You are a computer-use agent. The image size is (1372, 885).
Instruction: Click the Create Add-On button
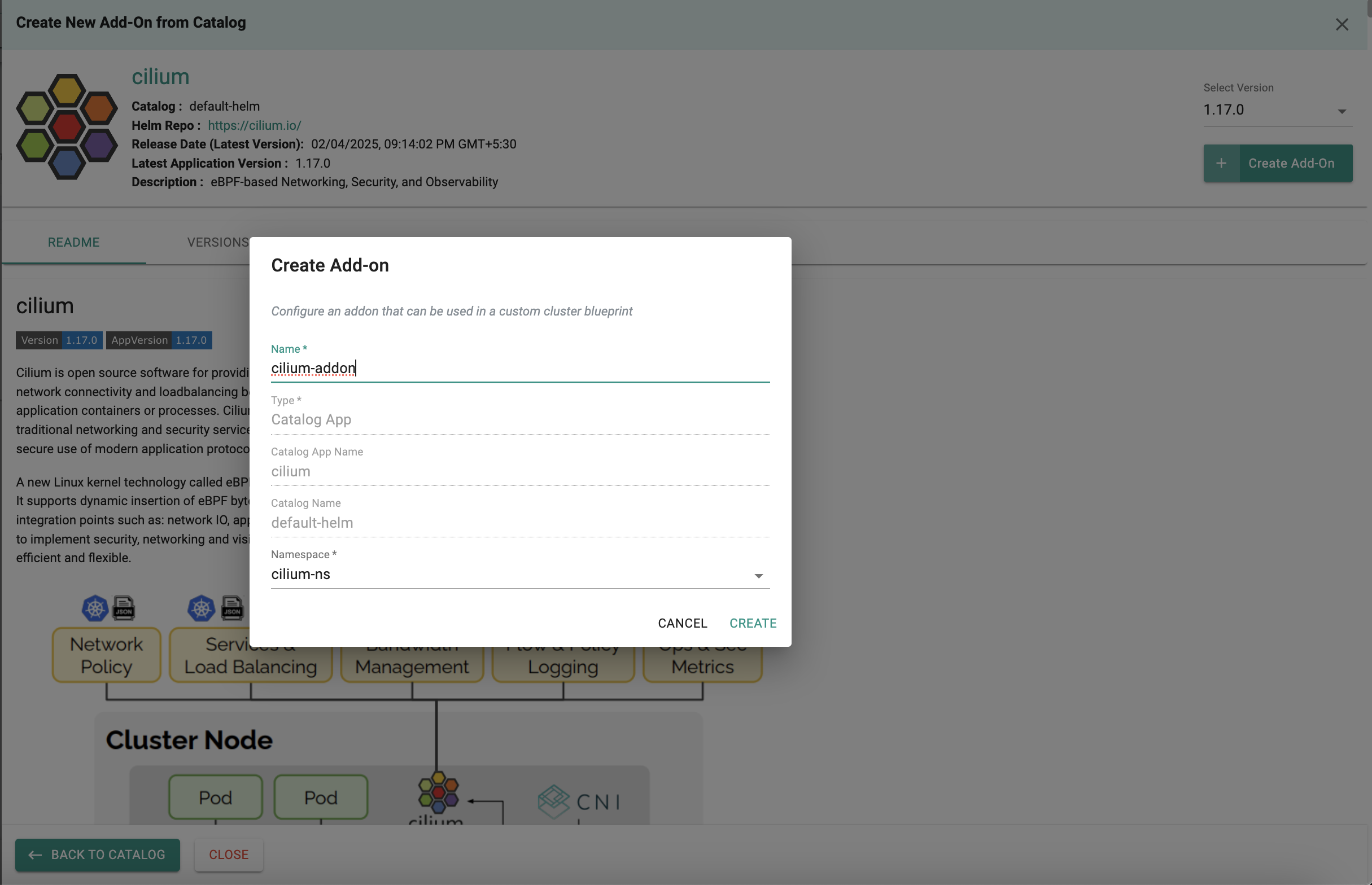(1277, 163)
